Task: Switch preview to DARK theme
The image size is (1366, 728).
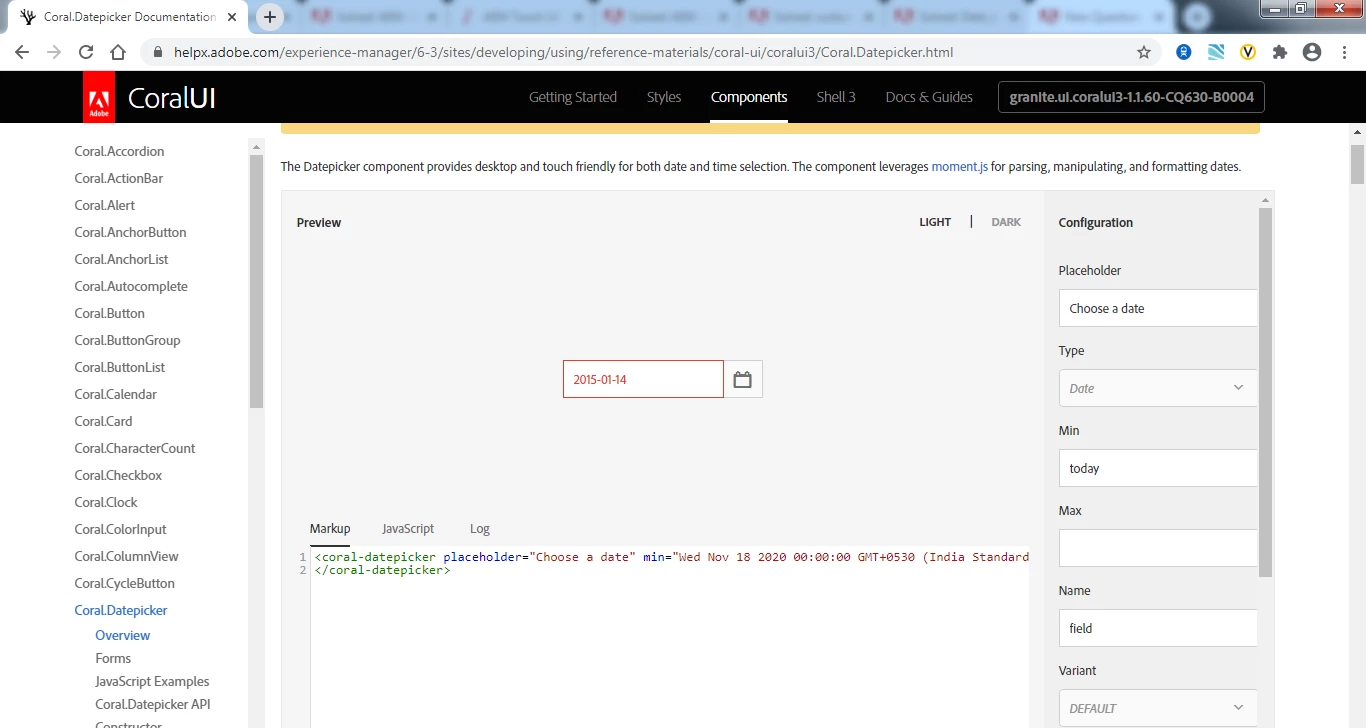Action: click(1006, 222)
